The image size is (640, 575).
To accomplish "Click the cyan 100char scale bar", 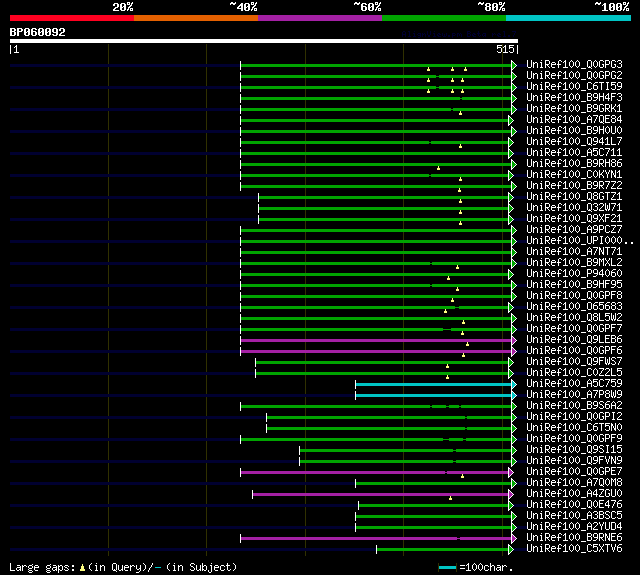I will (x=447, y=567).
